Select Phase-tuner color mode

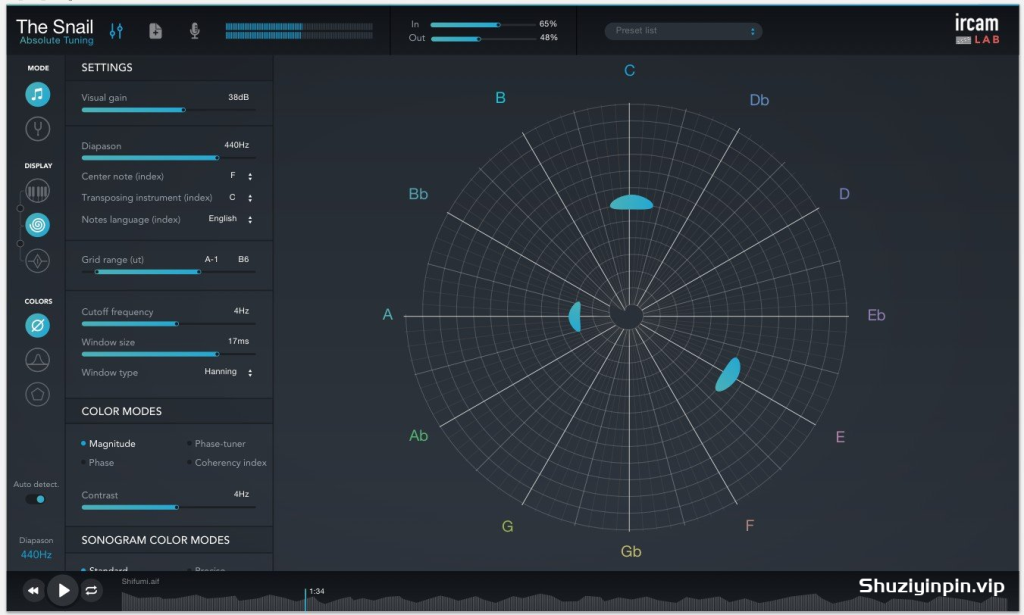point(216,444)
